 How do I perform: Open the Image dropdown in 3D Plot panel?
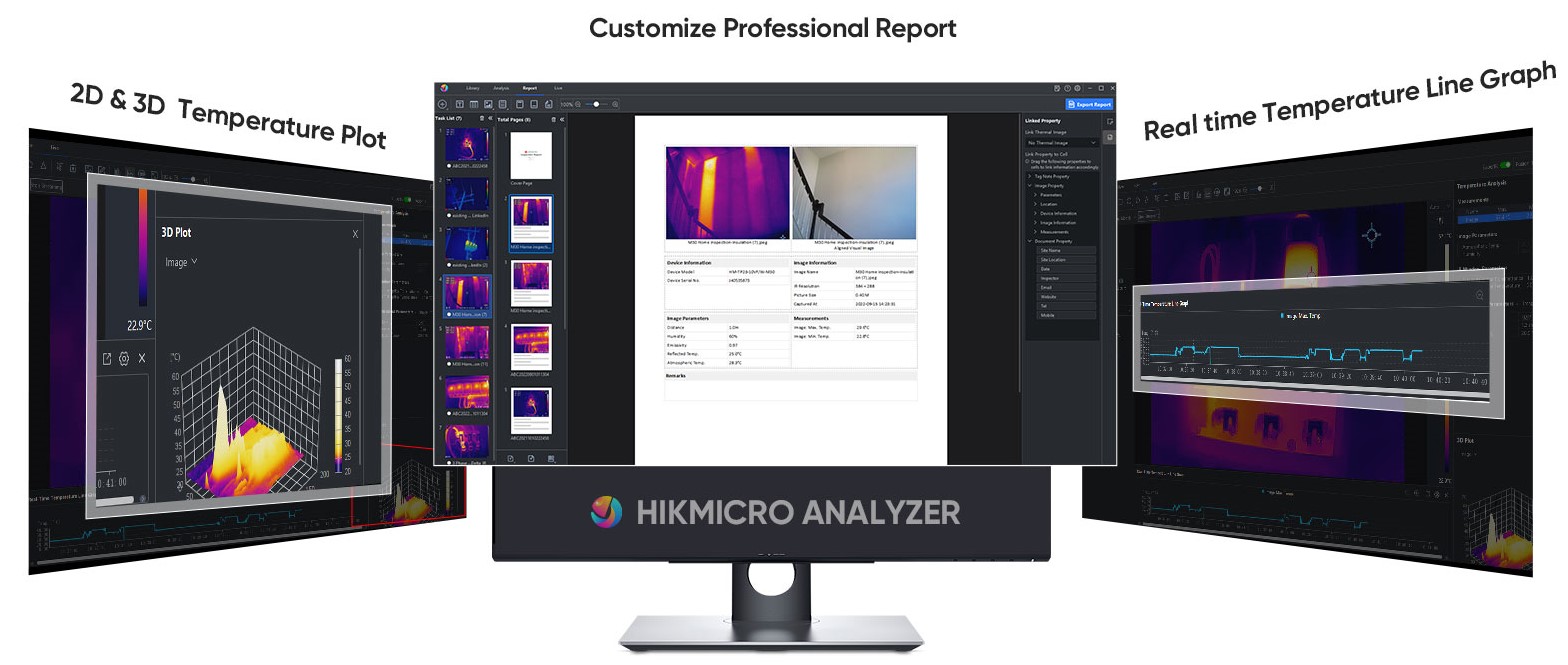click(181, 262)
